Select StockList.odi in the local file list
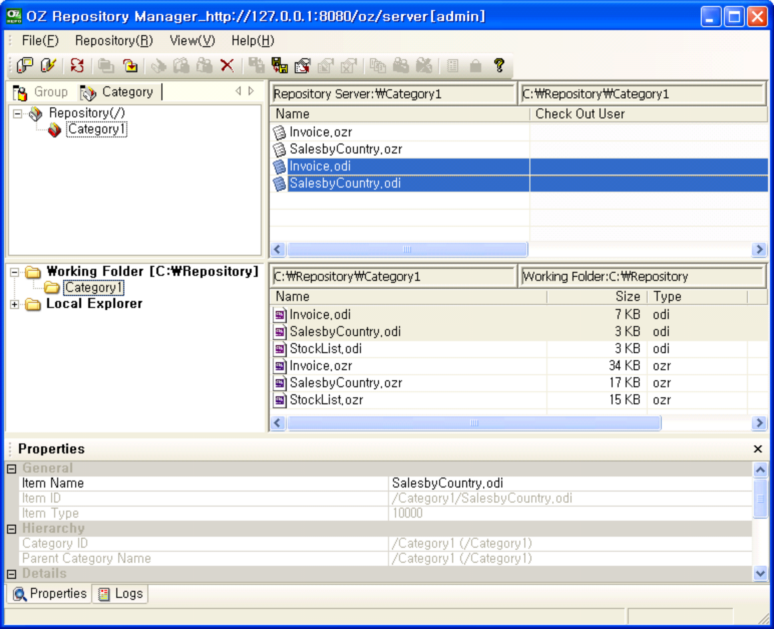This screenshot has width=774, height=629. coord(325,349)
